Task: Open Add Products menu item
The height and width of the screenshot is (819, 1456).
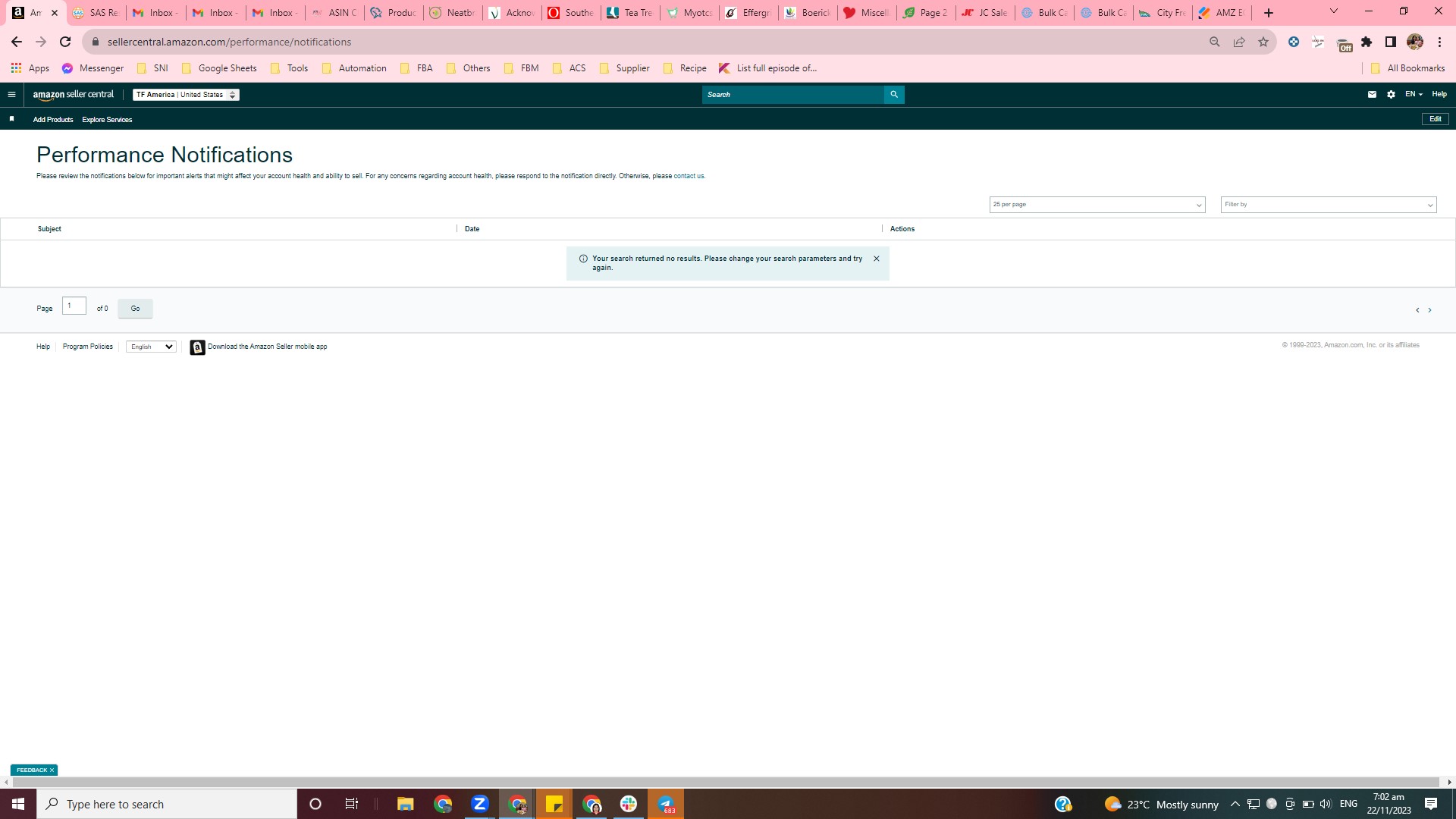Action: tap(53, 120)
